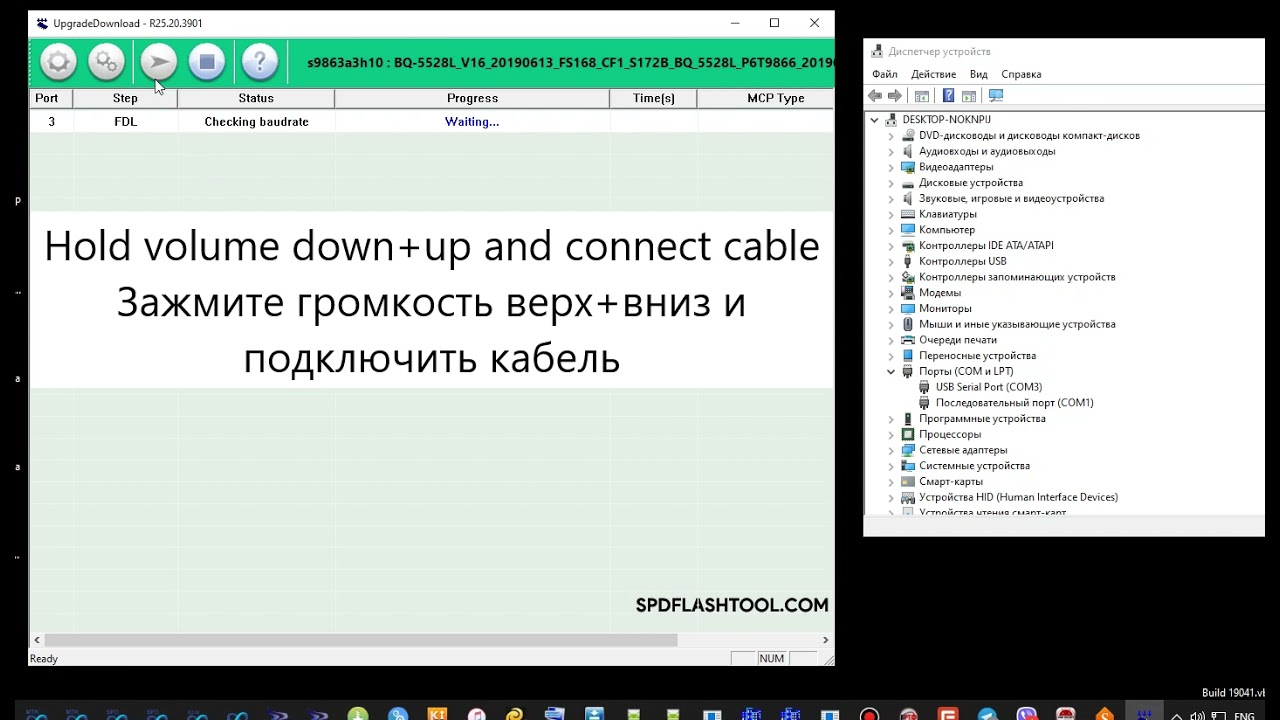The height and width of the screenshot is (720, 1280).
Task: Collapse the DESKTOP-NOKNPIJ root node
Action: (x=874, y=120)
